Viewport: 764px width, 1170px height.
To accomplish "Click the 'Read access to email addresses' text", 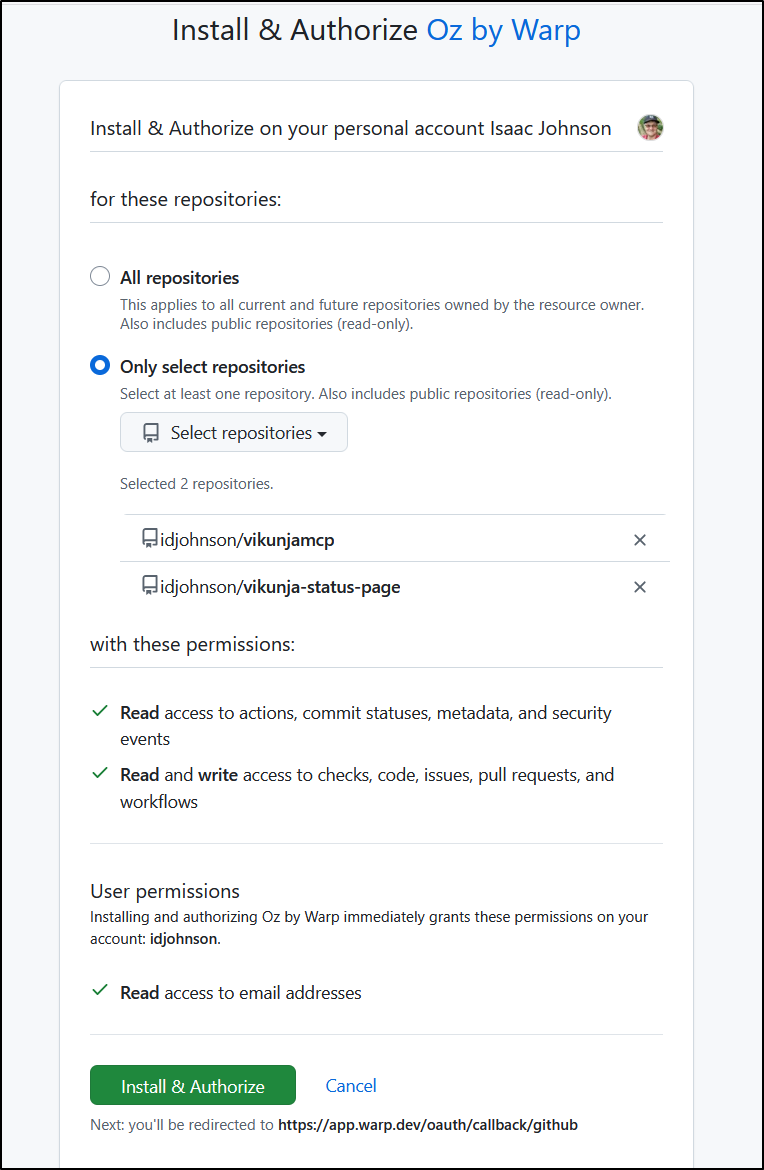I will click(x=241, y=992).
